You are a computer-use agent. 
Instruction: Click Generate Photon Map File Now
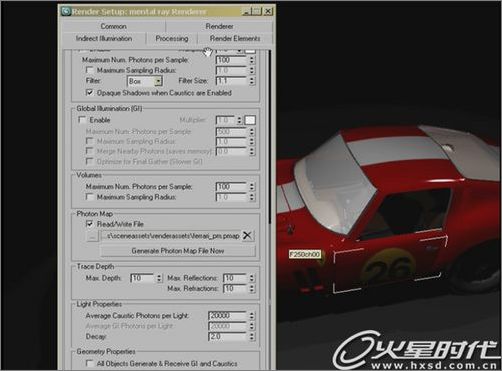tap(178, 251)
